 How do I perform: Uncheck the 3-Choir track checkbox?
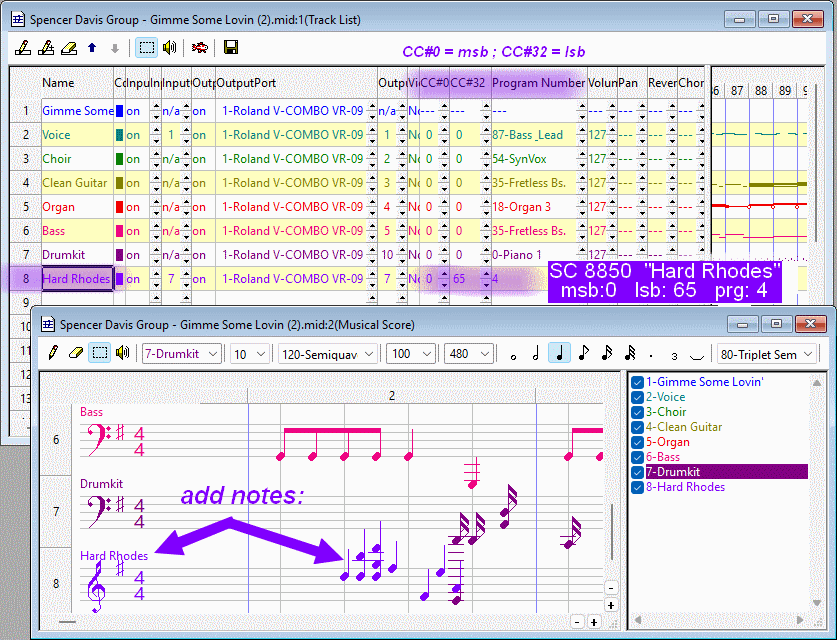(637, 412)
